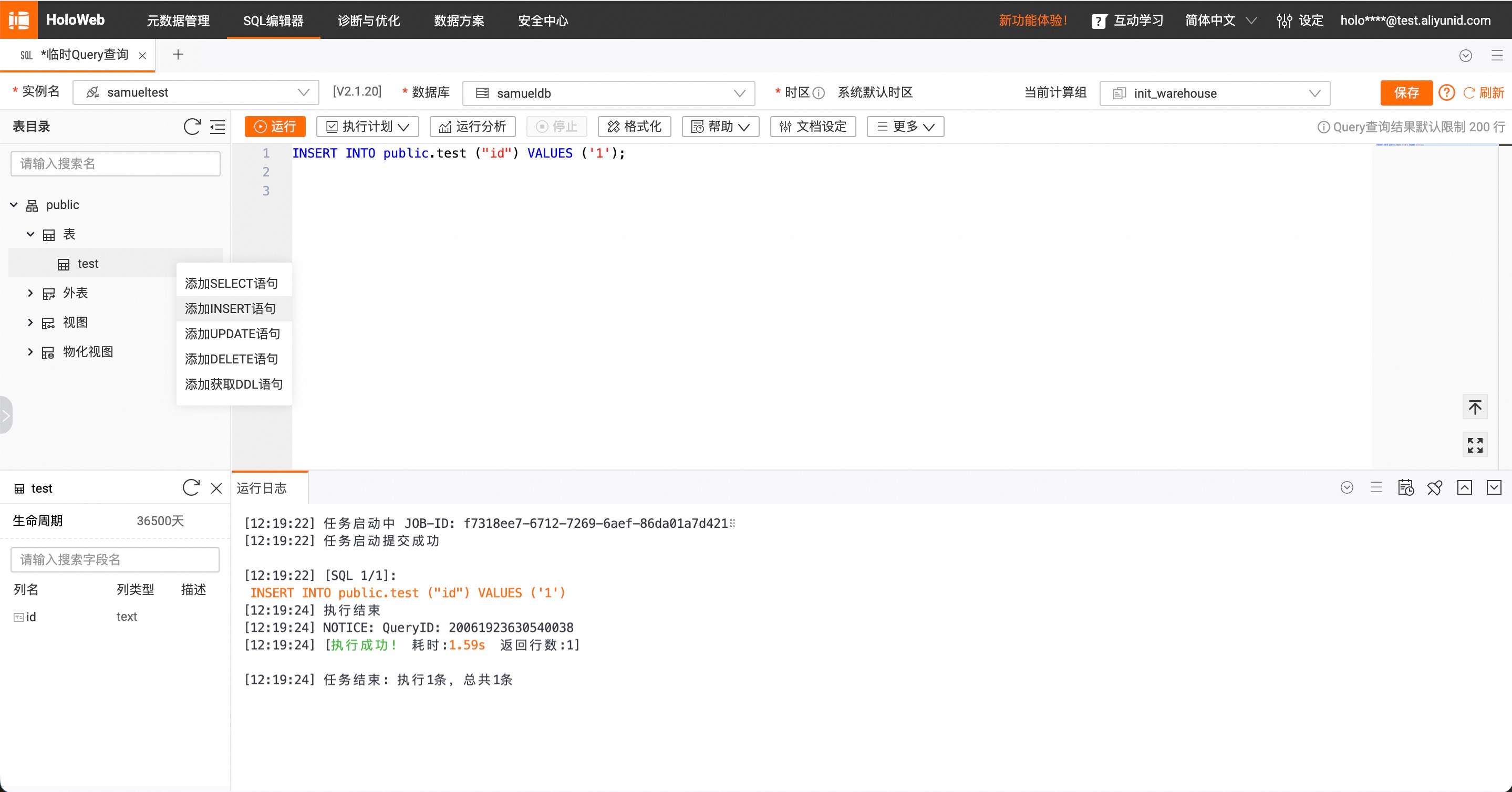
Task: Open run log history calendar icon
Action: click(1405, 487)
